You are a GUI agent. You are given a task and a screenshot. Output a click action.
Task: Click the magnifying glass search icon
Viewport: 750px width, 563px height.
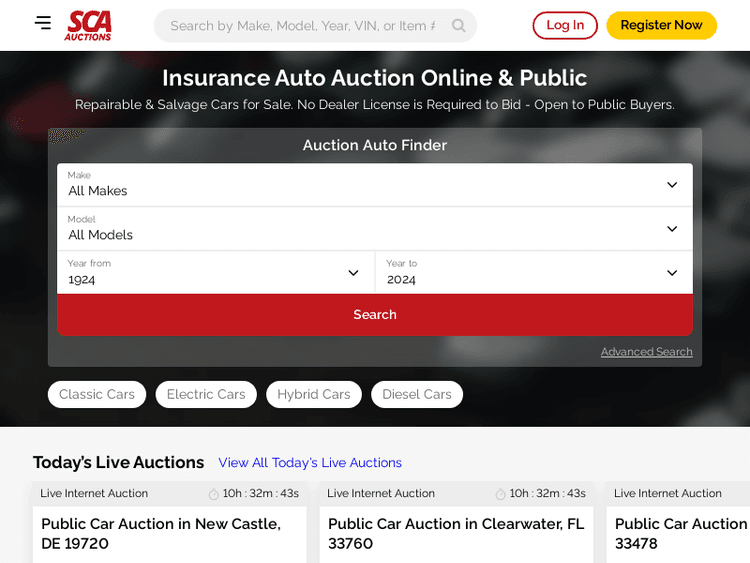pos(458,26)
